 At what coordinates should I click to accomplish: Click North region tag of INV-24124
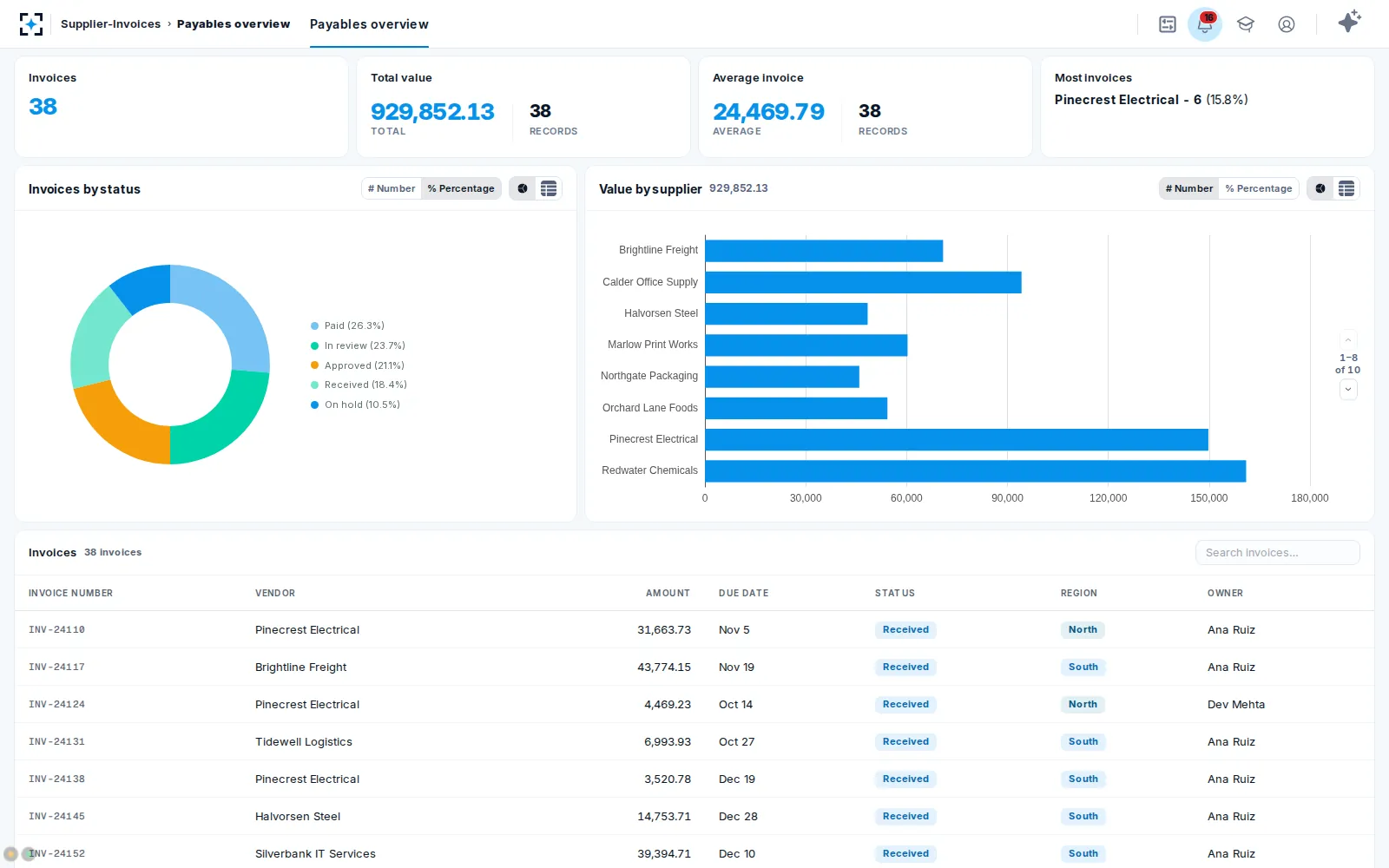[1083, 705]
